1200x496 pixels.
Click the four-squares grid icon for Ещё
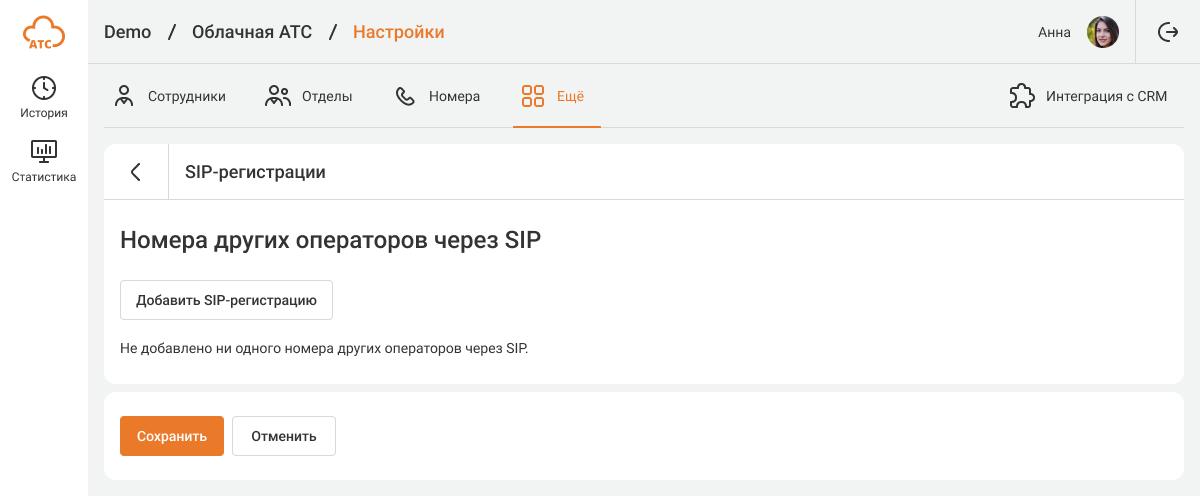(533, 97)
